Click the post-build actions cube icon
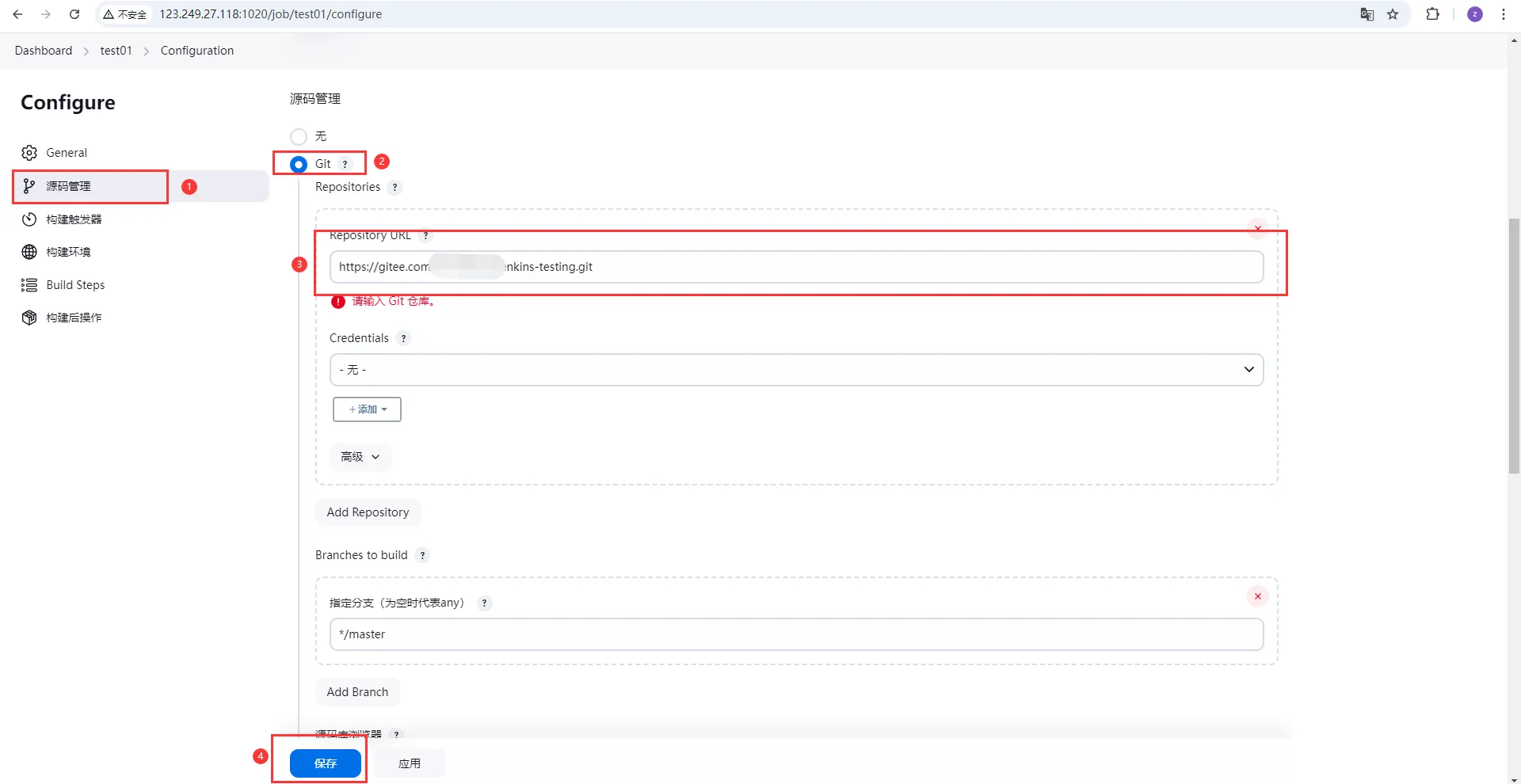This screenshot has height=784, width=1521. click(x=29, y=318)
